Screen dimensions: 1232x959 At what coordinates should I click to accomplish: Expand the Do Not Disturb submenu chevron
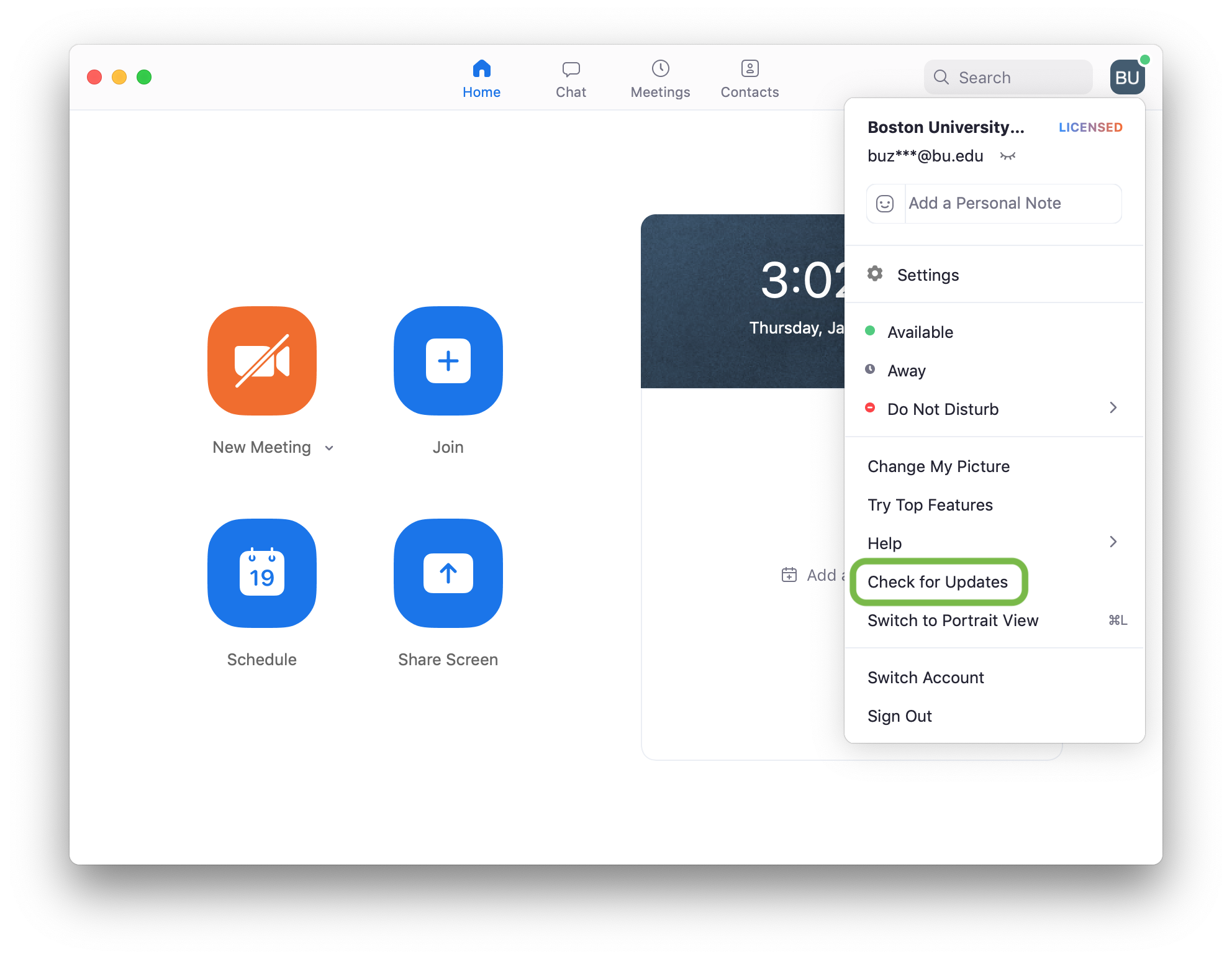1113,408
